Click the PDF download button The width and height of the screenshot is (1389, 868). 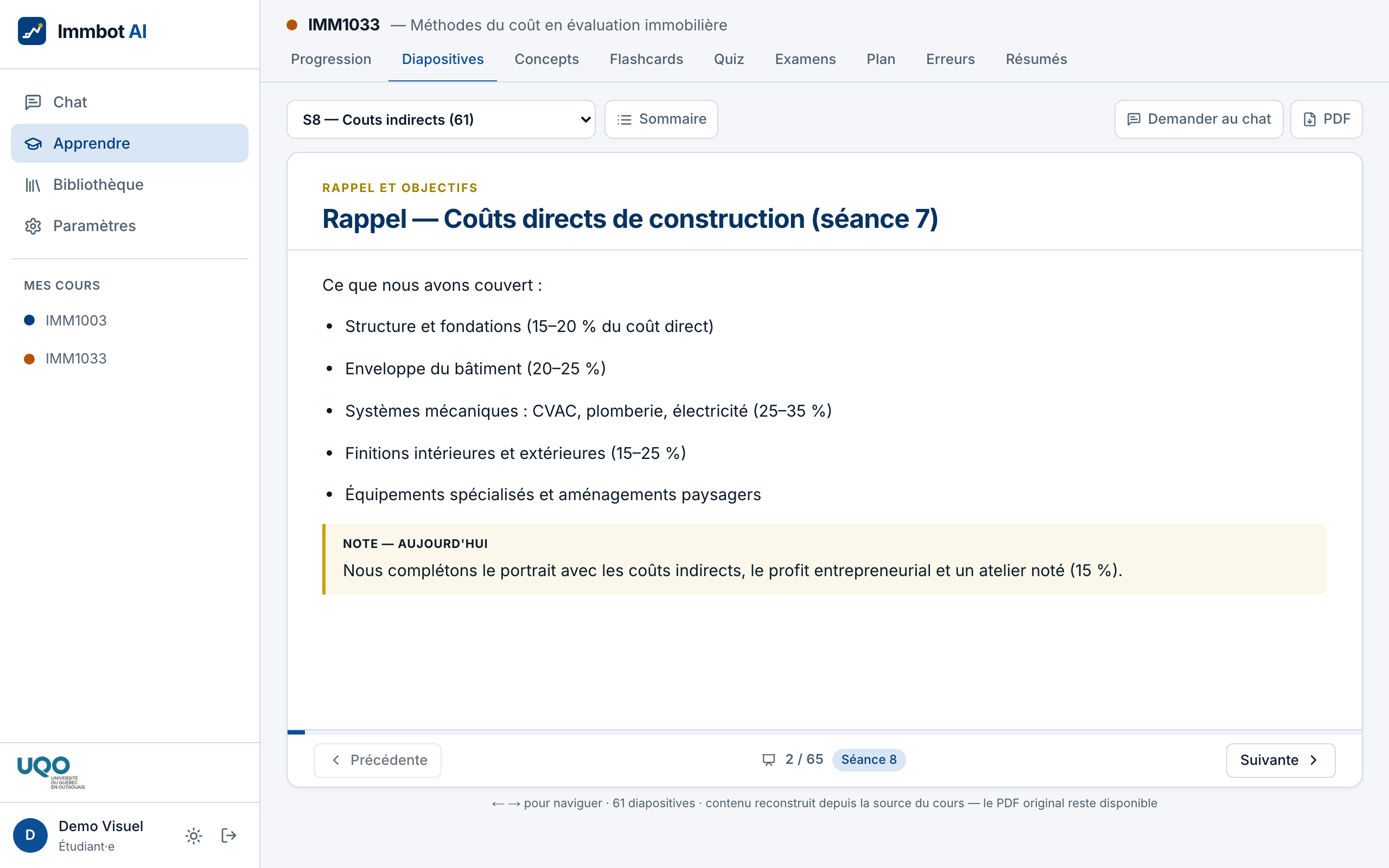[x=1326, y=119]
